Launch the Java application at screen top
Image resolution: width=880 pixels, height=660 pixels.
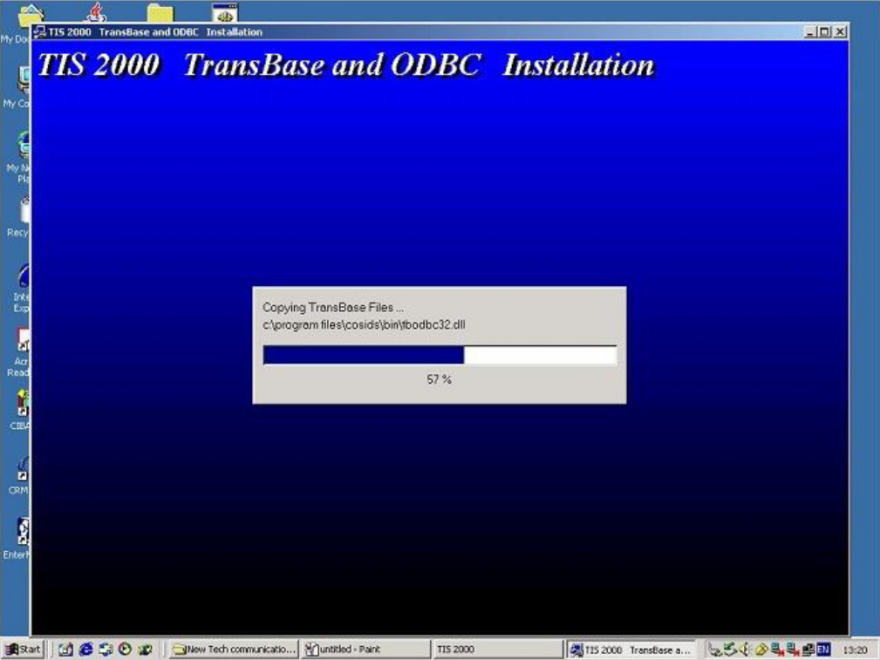click(x=97, y=12)
